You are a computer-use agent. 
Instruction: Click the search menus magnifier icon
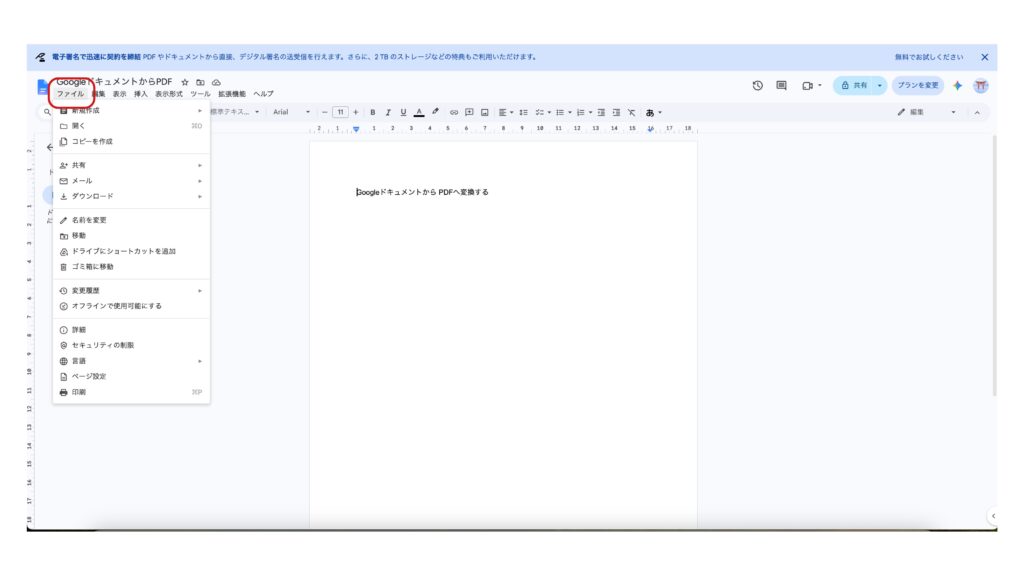pyautogui.click(x=47, y=112)
